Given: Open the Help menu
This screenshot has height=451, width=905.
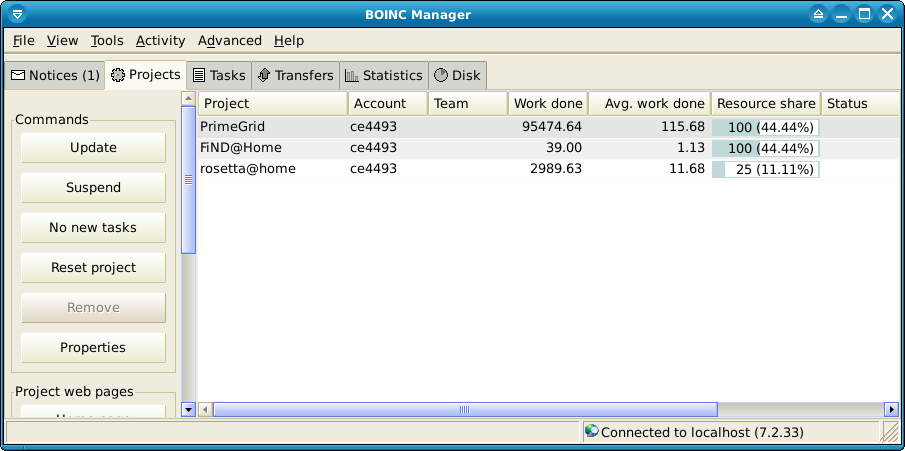Looking at the screenshot, I should pos(289,40).
